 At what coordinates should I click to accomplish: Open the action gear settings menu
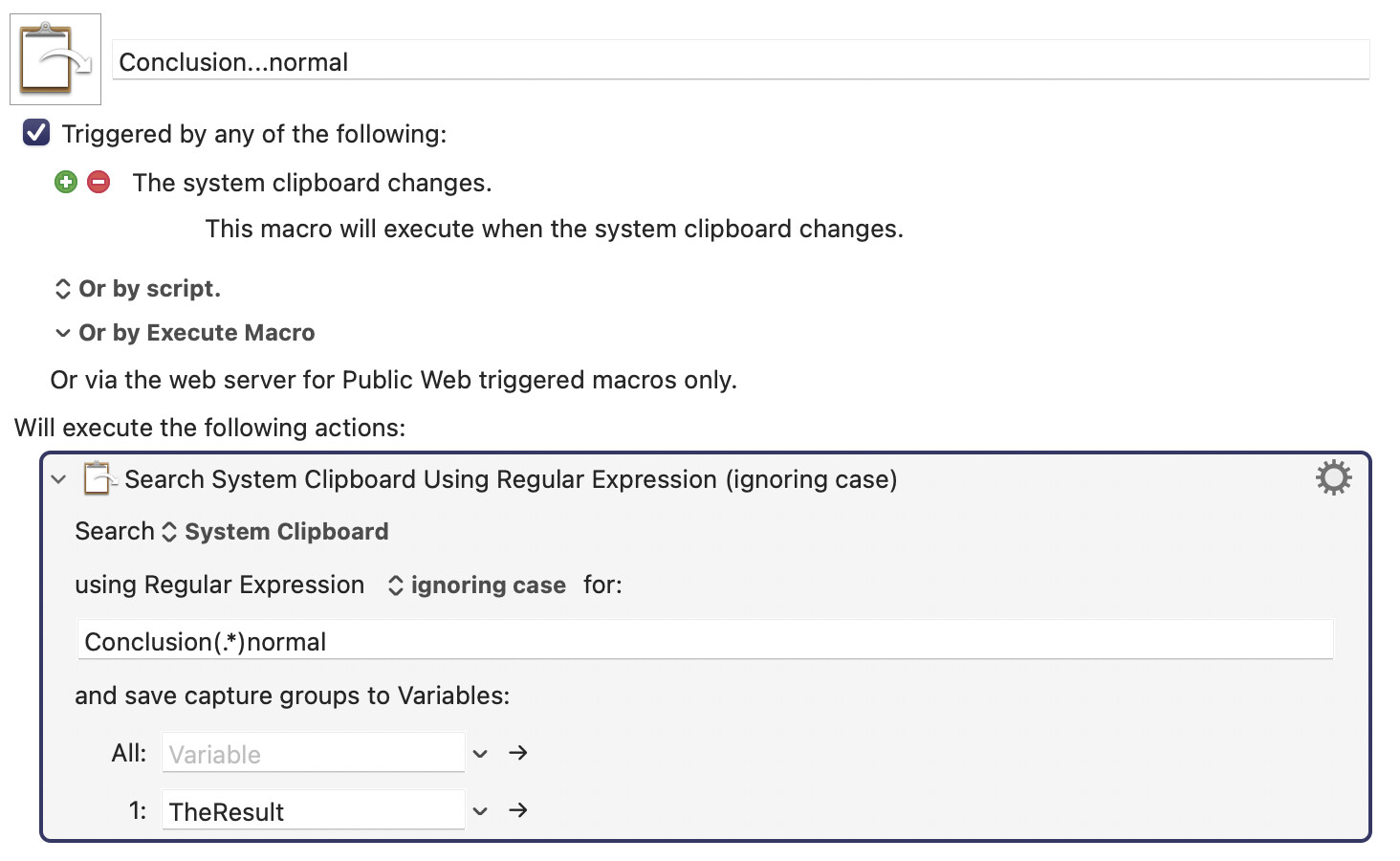click(x=1333, y=477)
